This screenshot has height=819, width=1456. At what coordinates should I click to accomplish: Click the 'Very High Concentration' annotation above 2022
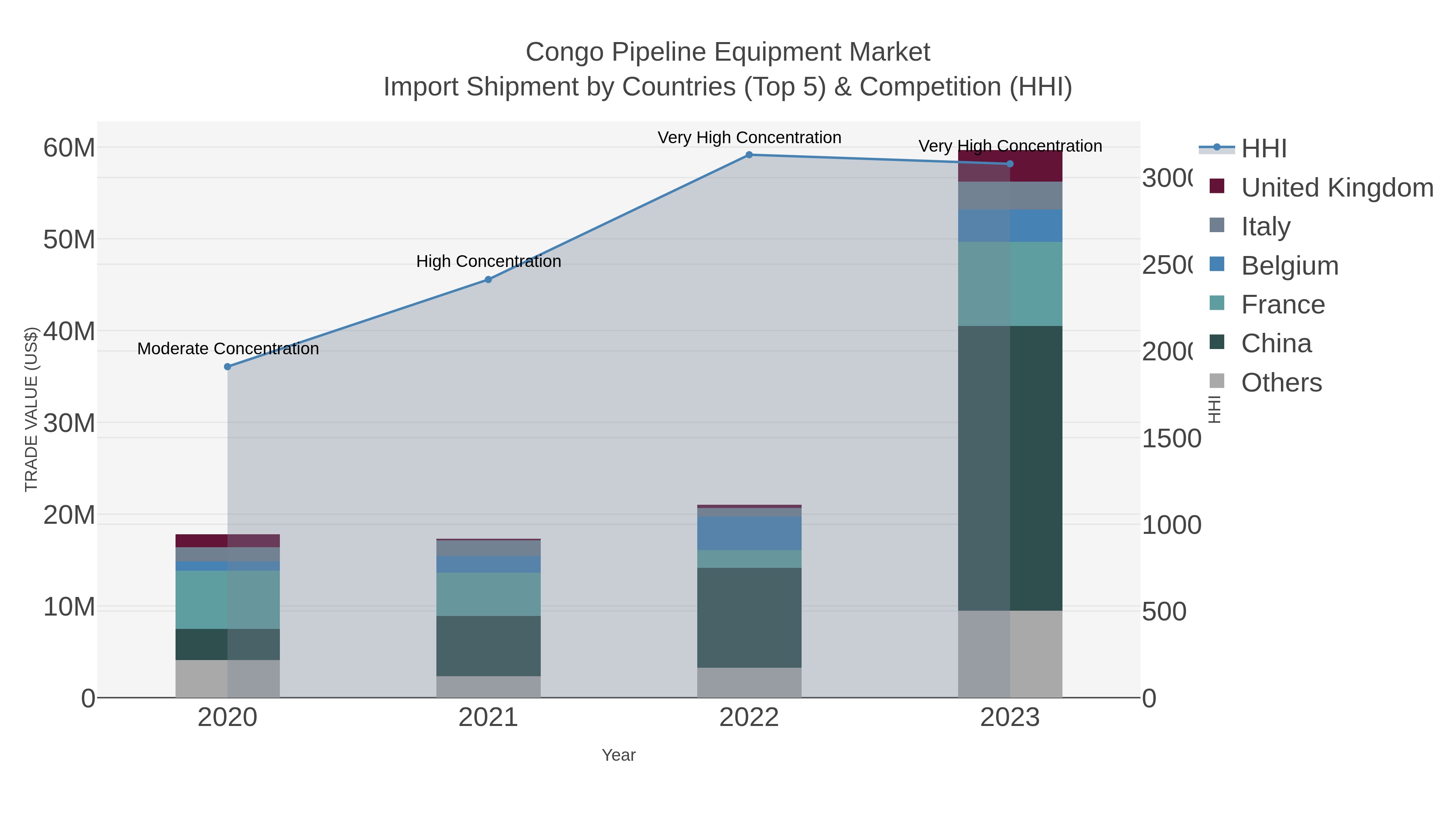click(x=749, y=138)
